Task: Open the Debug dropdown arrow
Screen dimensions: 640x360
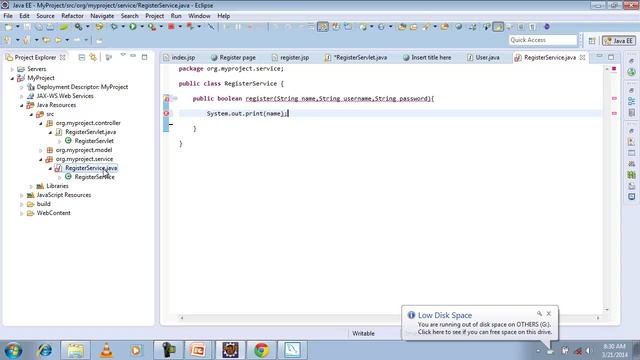Action: [x=123, y=27]
